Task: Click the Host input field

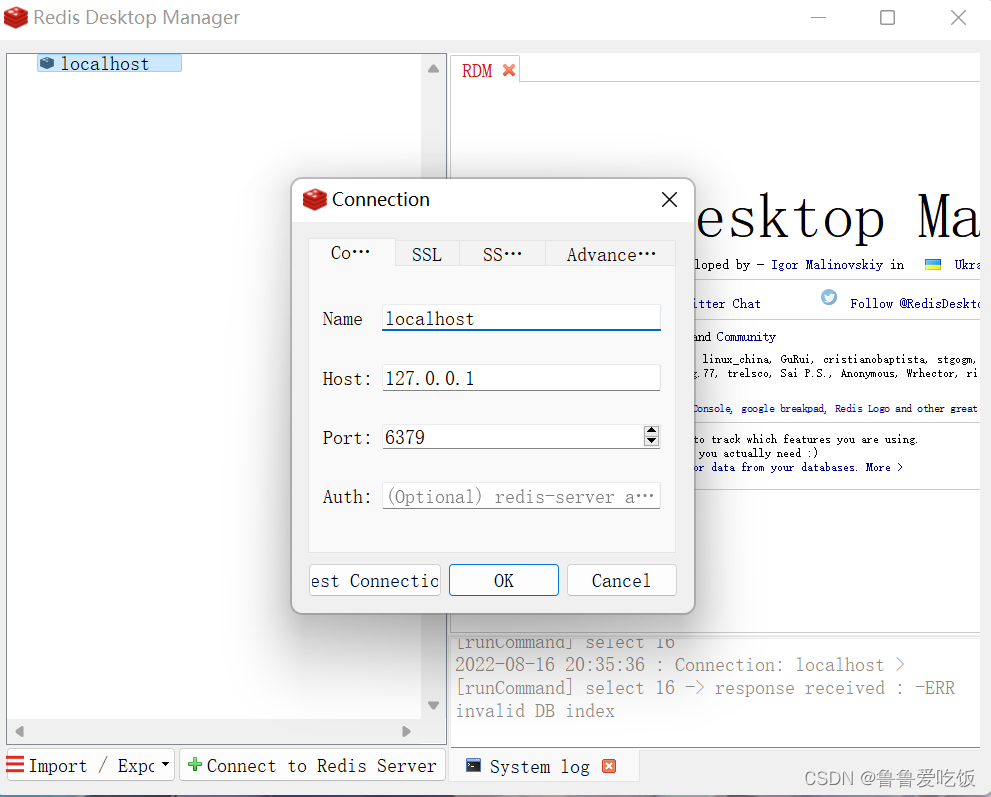Action: pyautogui.click(x=521, y=378)
